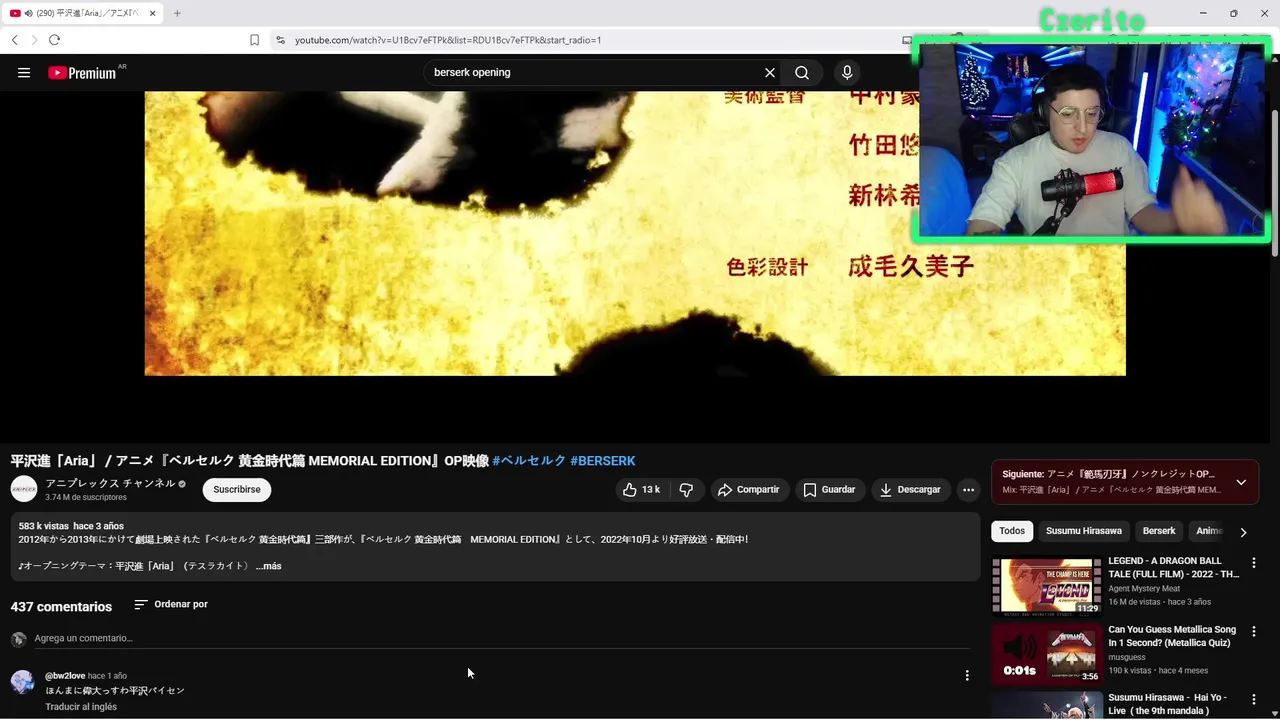Viewport: 1280px width, 720px height.
Task: Click the address bar URL
Action: tap(448, 40)
